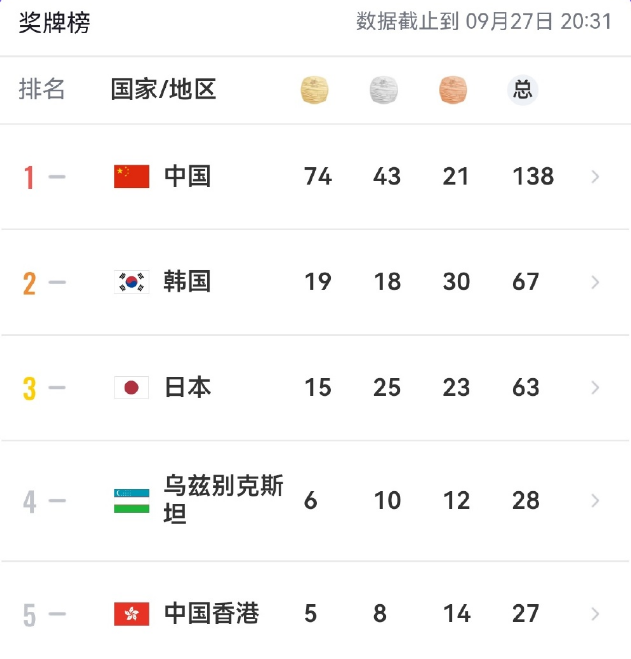Select the 排名 column header
631x659 pixels.
click(x=42, y=89)
